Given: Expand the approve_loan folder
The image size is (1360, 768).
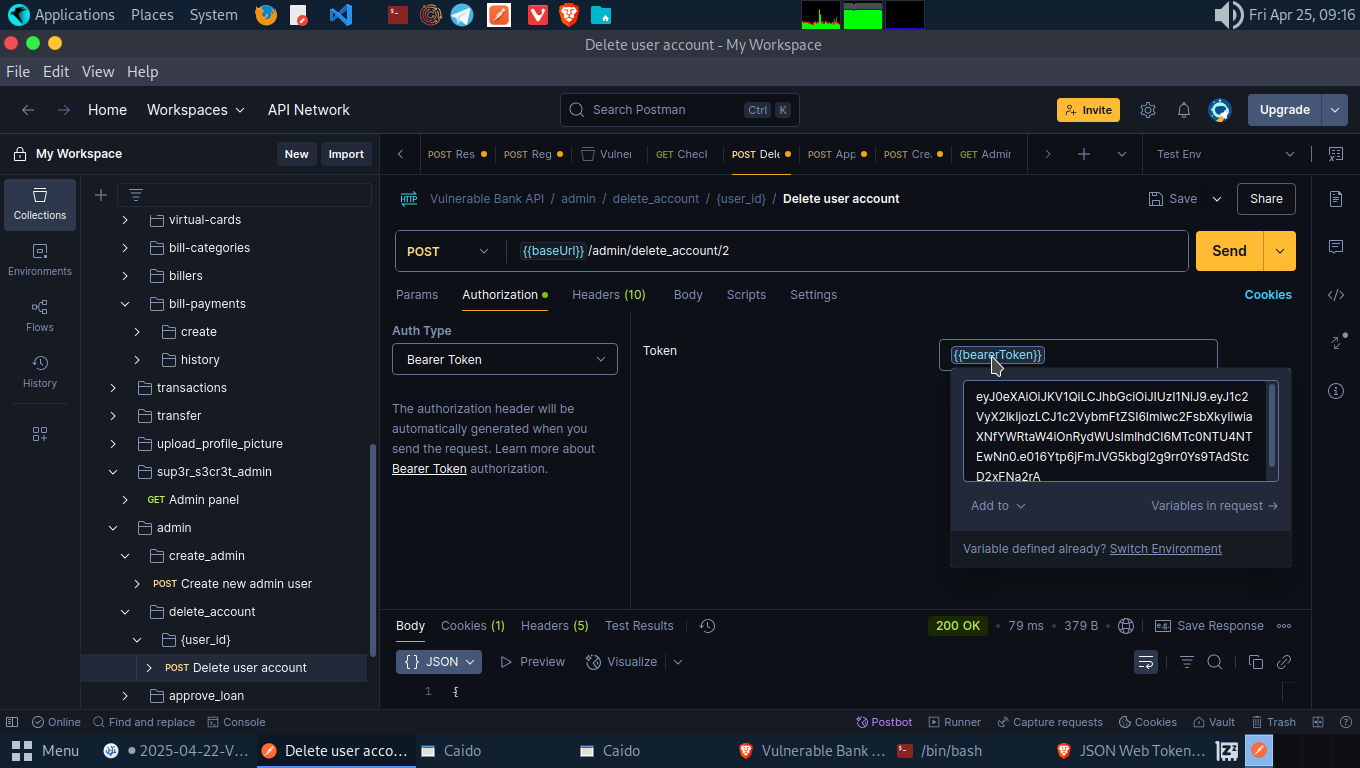Looking at the screenshot, I should [125, 696].
